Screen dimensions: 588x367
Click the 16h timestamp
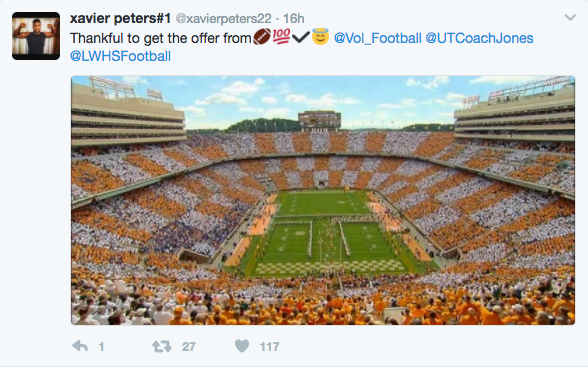(294, 18)
